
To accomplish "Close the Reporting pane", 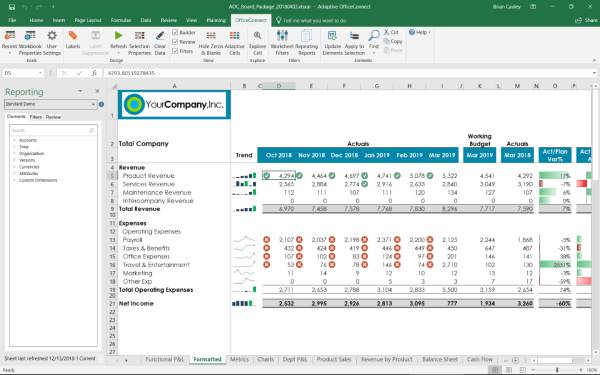I will pos(97,91).
